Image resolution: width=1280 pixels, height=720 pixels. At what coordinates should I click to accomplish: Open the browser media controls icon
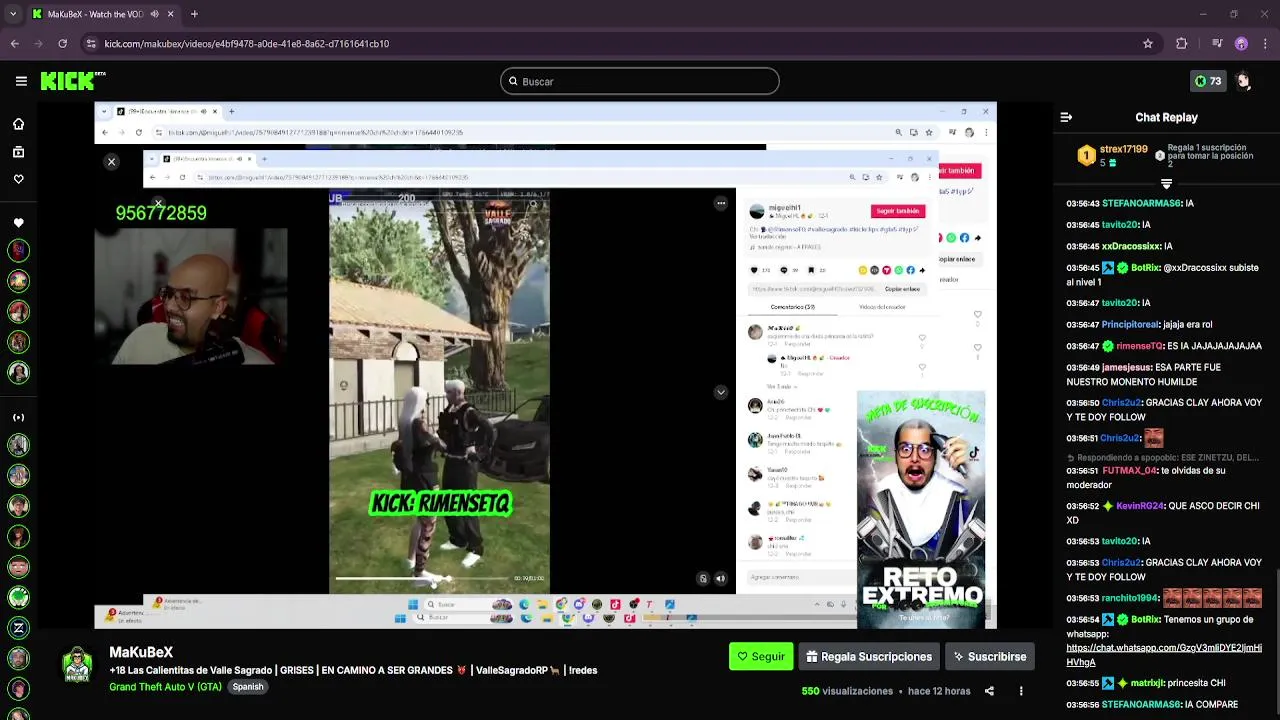[x=1217, y=44]
